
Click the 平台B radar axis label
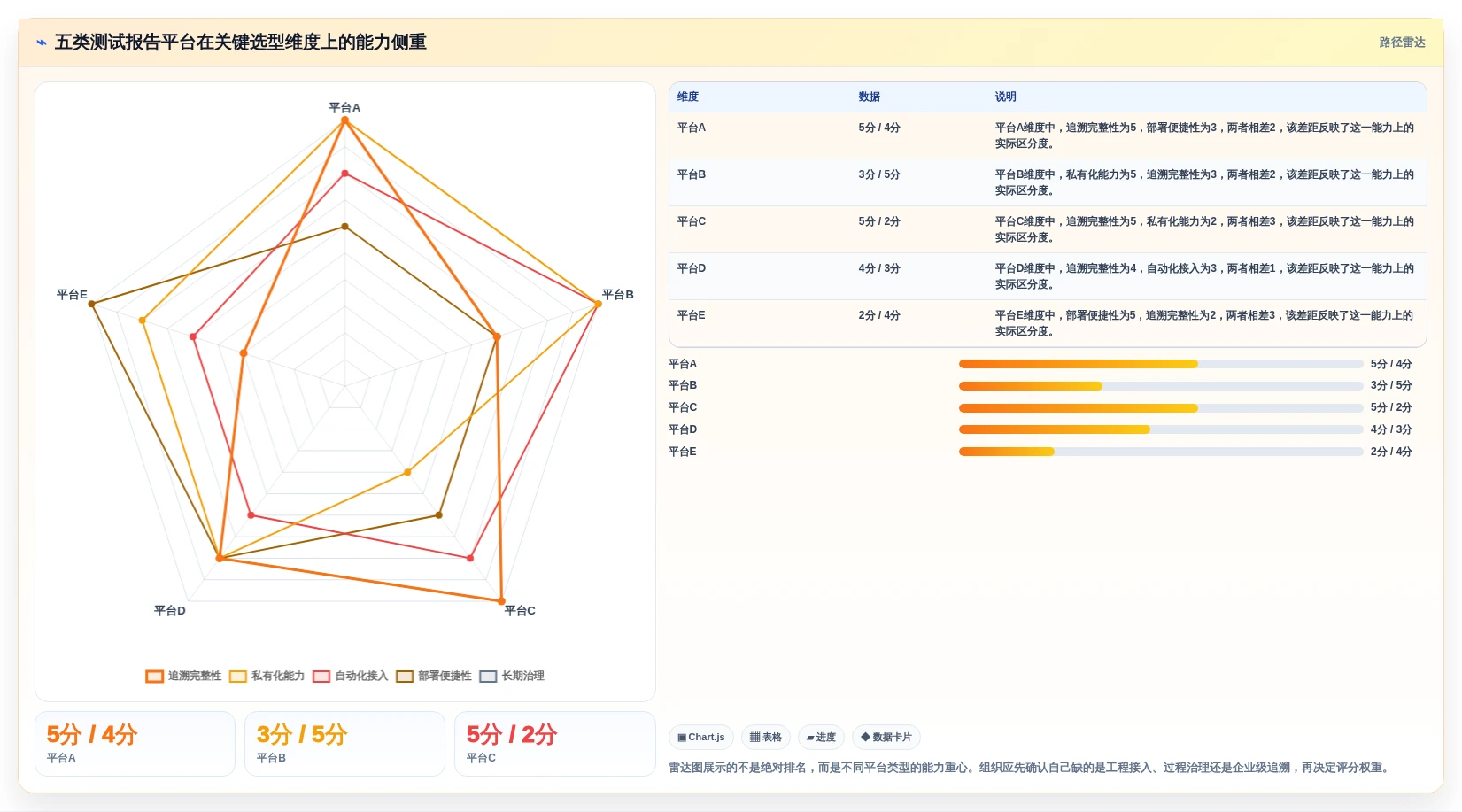[x=618, y=294]
